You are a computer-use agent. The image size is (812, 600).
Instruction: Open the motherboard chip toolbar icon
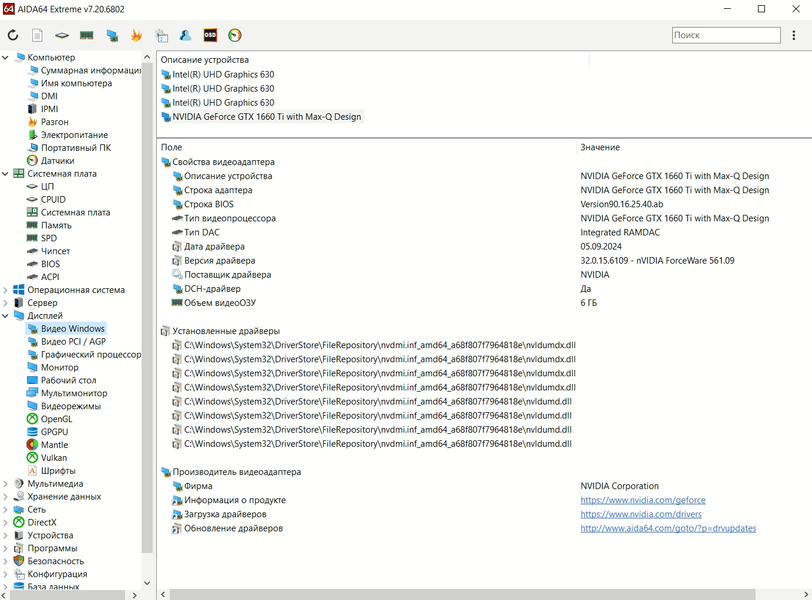click(x=62, y=35)
